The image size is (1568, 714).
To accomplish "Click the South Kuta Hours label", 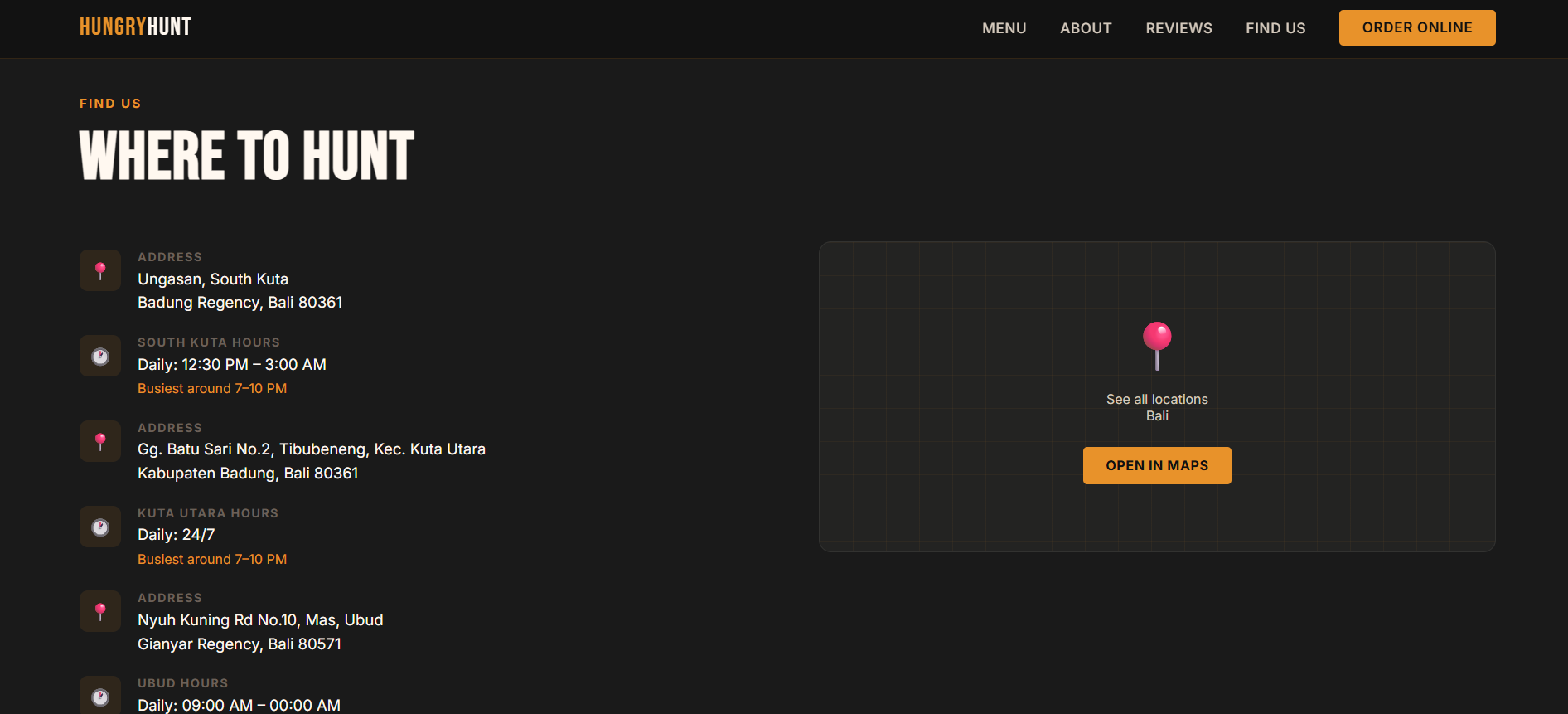I will pos(209,342).
